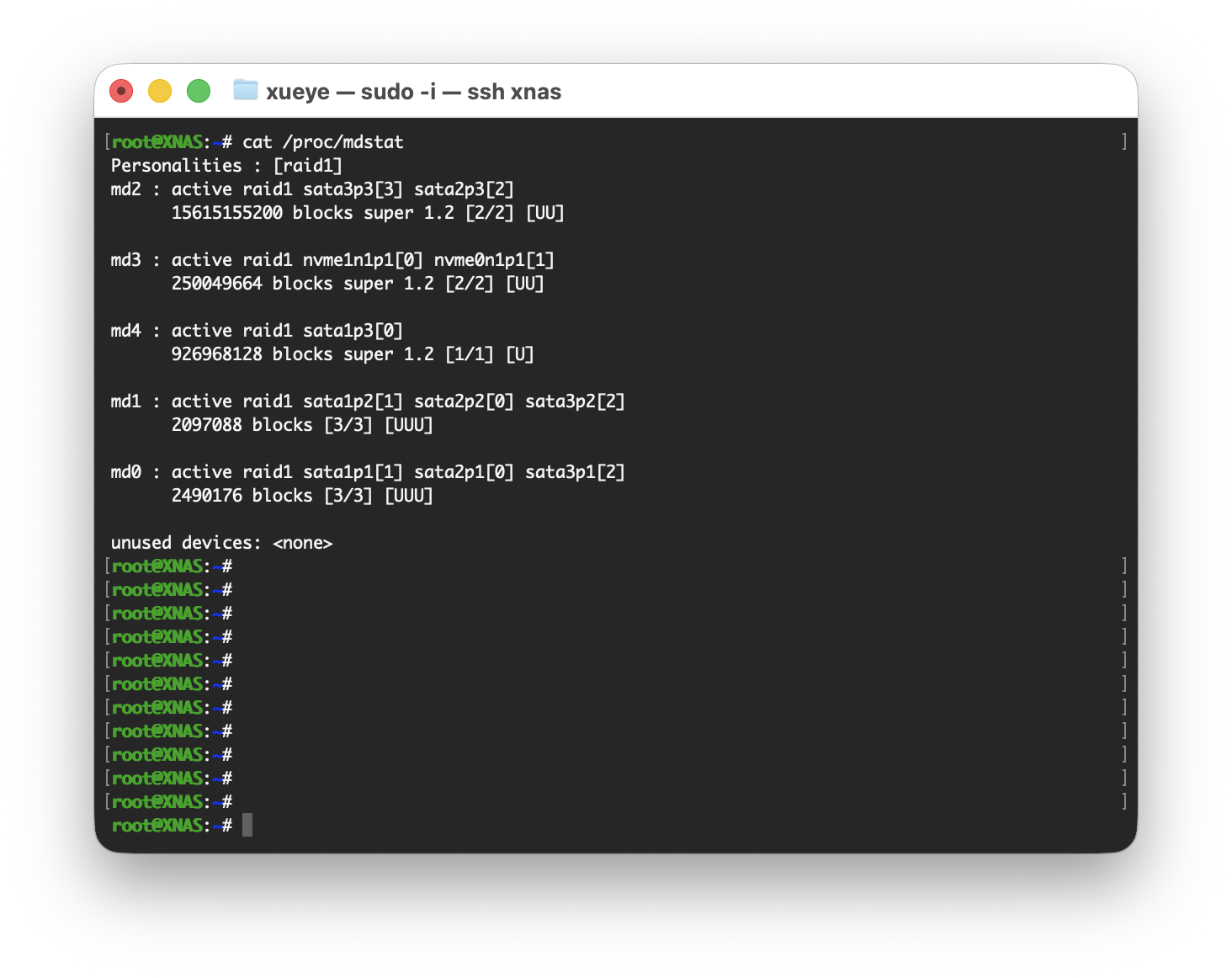The image size is (1232, 978).
Task: Click the window title 'xueye — sudo -i — ssh xnas'
Action: click(x=413, y=92)
